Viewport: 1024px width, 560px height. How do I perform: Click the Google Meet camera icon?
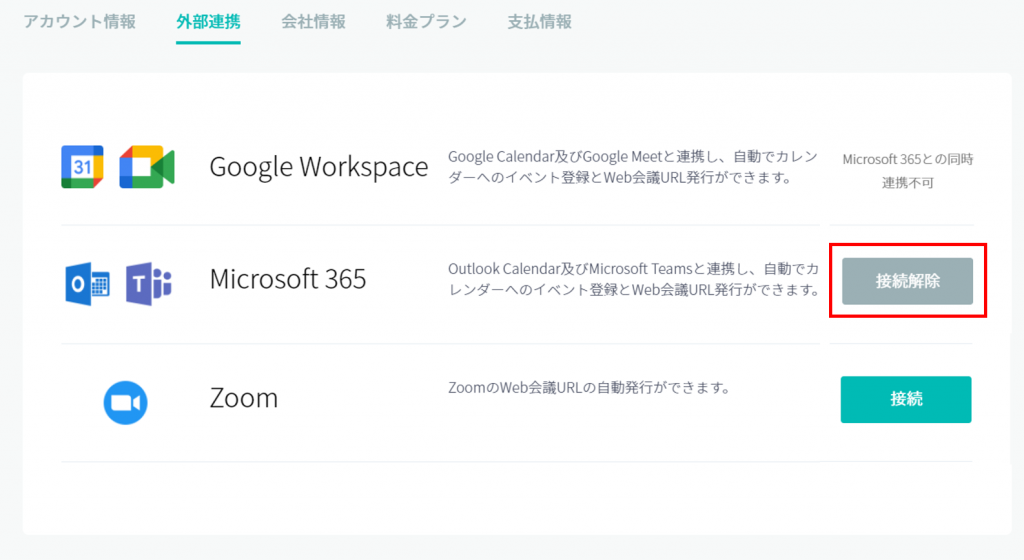146,167
